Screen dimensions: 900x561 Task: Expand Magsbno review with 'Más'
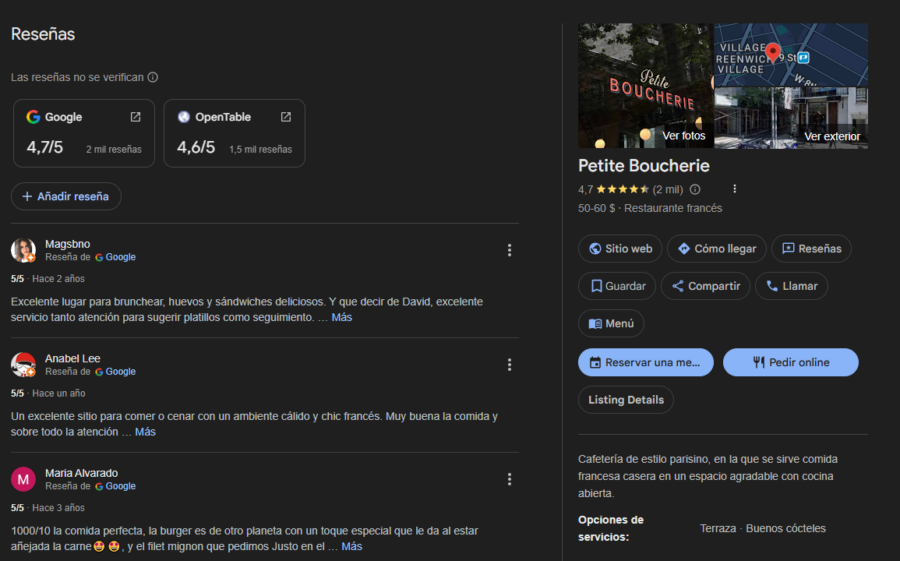[x=342, y=317]
